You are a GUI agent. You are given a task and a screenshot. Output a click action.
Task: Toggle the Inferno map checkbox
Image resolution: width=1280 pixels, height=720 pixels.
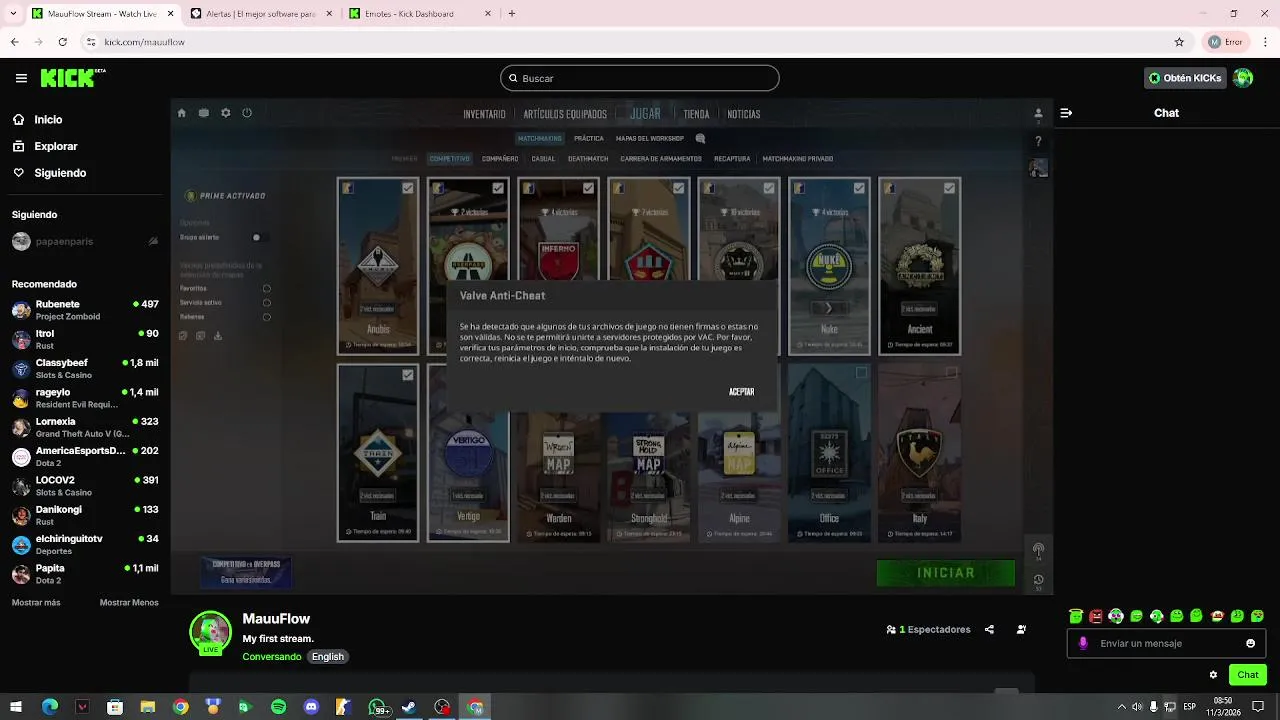click(x=588, y=188)
